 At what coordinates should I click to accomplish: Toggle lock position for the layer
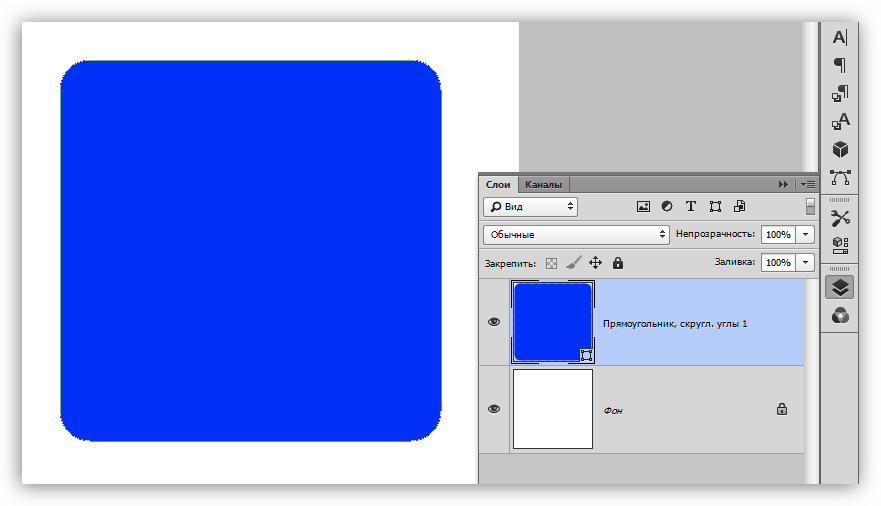pos(595,263)
